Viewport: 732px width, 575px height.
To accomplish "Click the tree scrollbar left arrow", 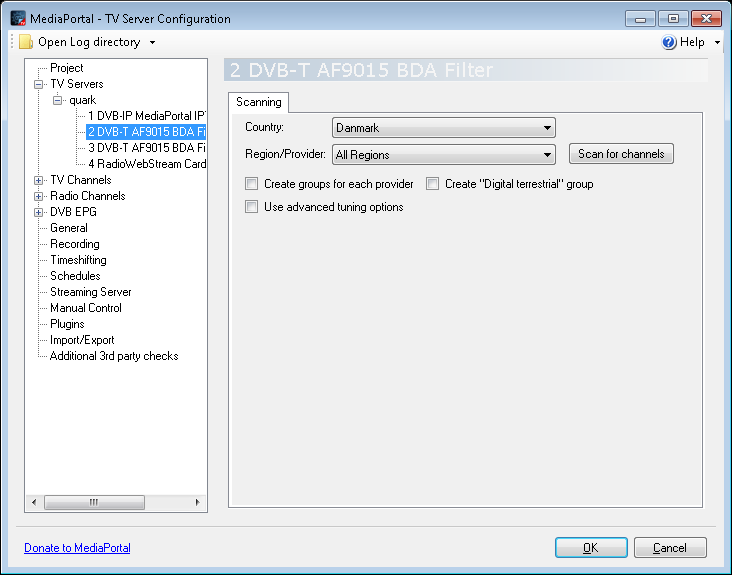I will (34, 502).
